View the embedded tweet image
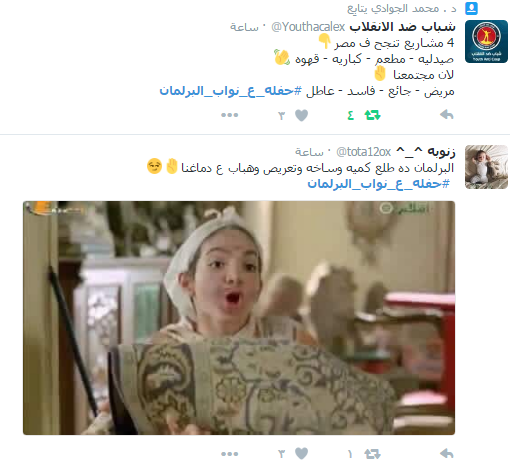 click(x=239, y=318)
